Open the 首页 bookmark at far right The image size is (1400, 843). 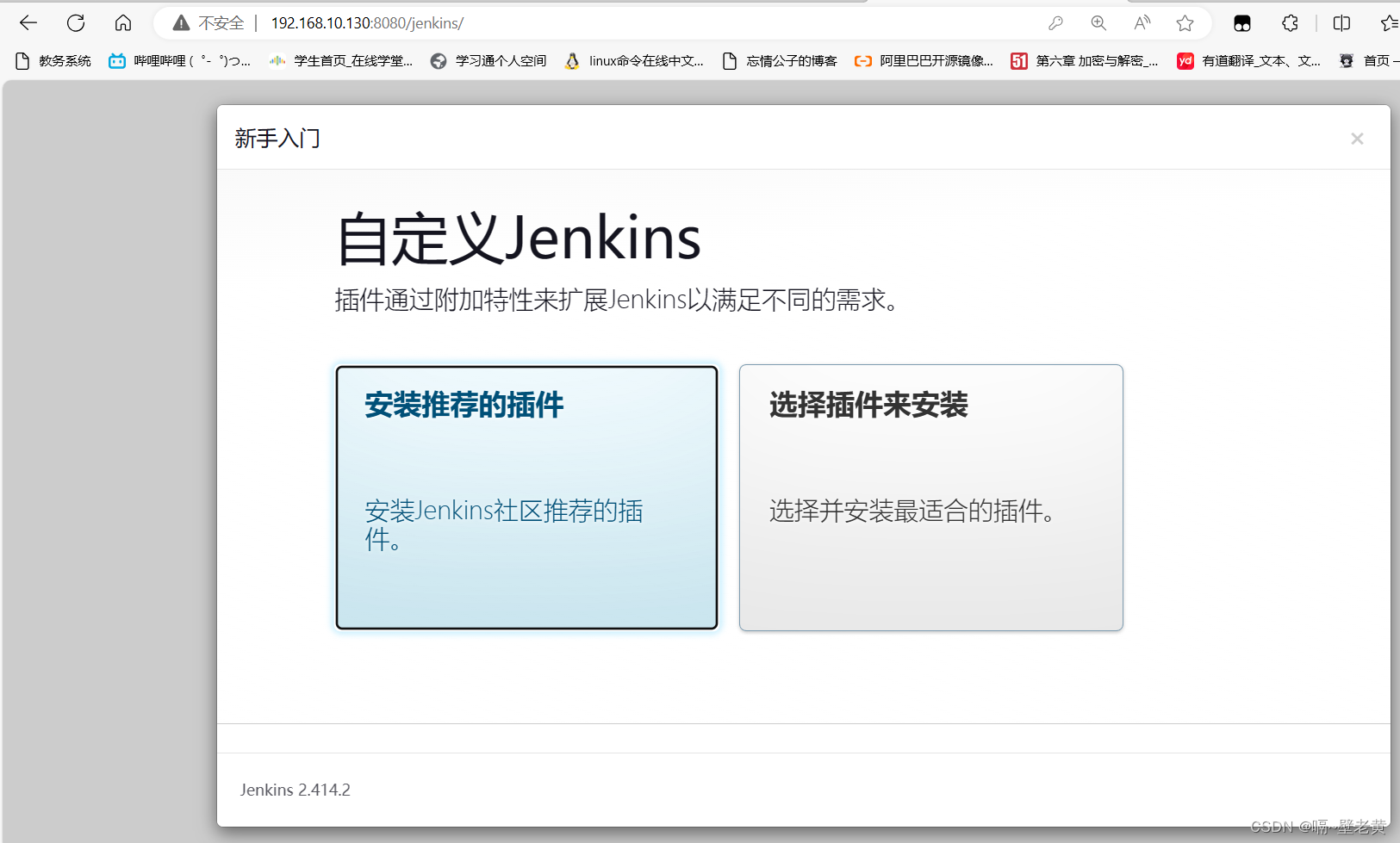1368,60
